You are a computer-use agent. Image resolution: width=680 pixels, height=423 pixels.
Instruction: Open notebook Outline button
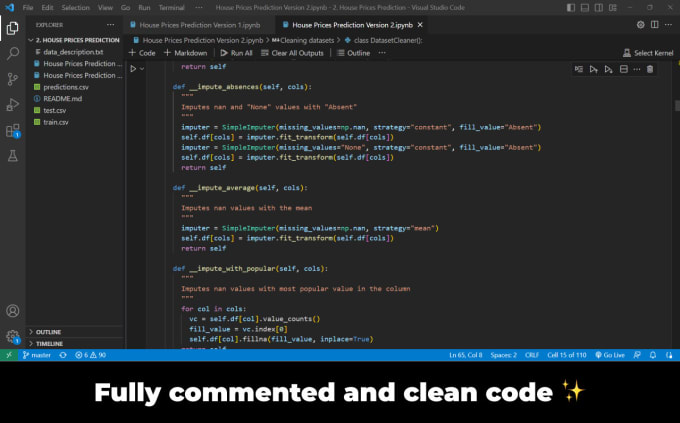[x=353, y=53]
